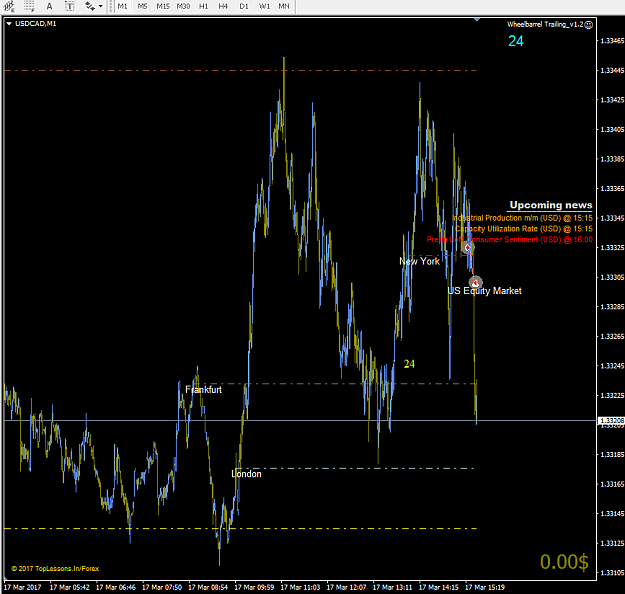Click the toolbar drag handle before M1
This screenshot has height=594, width=625.
tap(110, 6)
